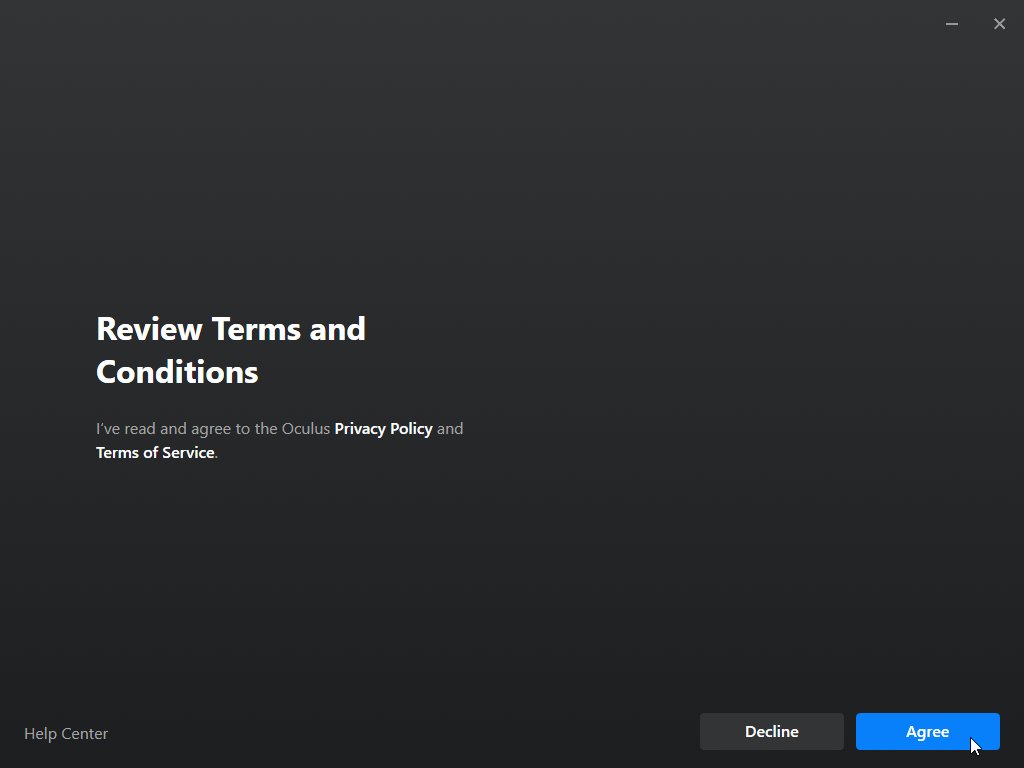Click the Review Terms and Conditions heading
This screenshot has height=768, width=1024.
click(x=231, y=350)
